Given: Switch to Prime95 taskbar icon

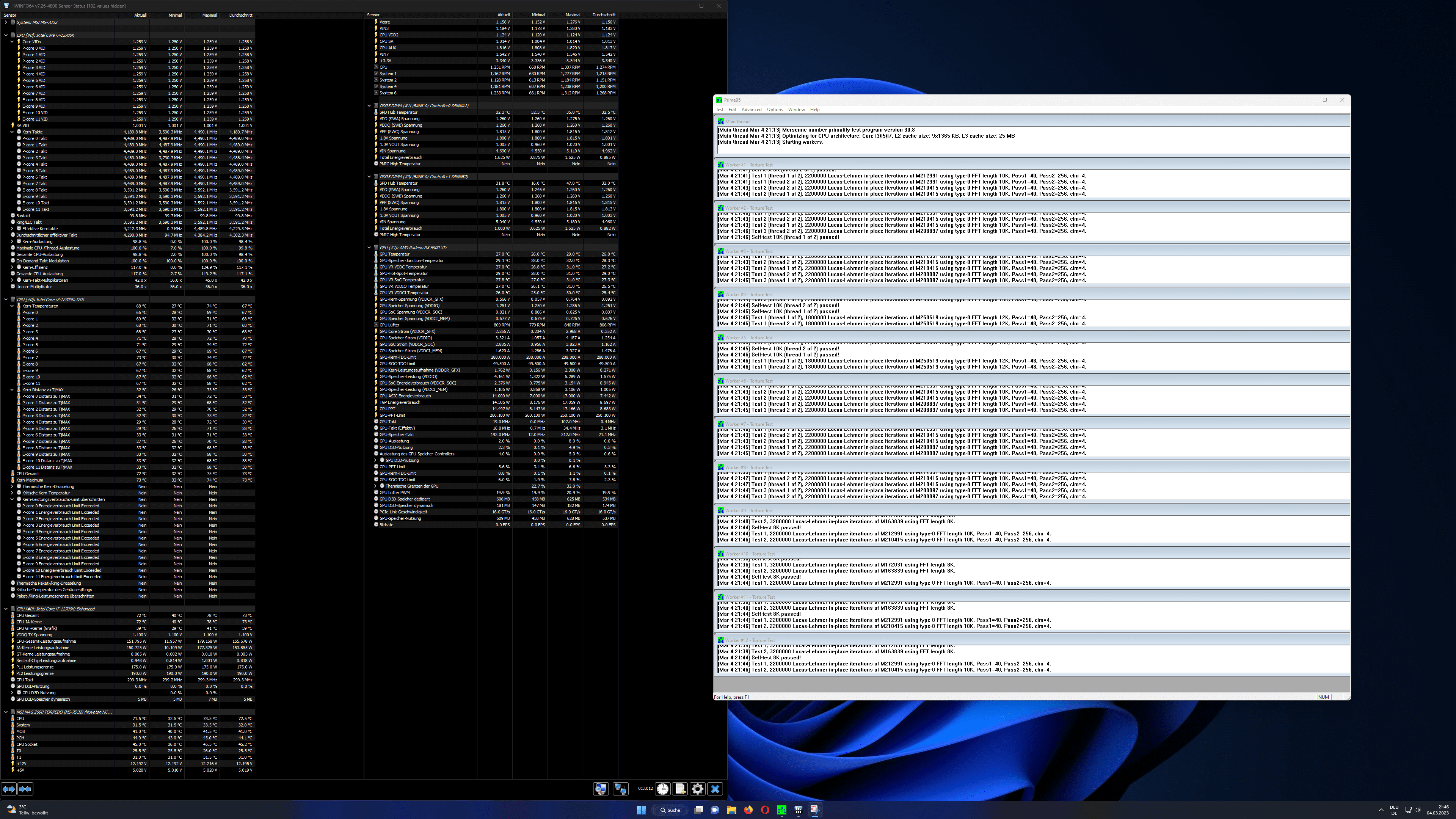Looking at the screenshot, I should (x=782, y=810).
